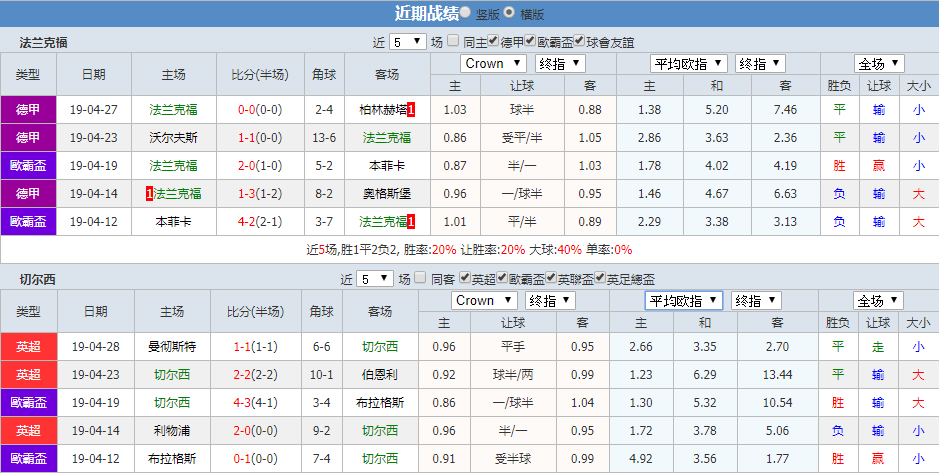Open 全场 dropdown in 法兰克福 table

[879, 63]
